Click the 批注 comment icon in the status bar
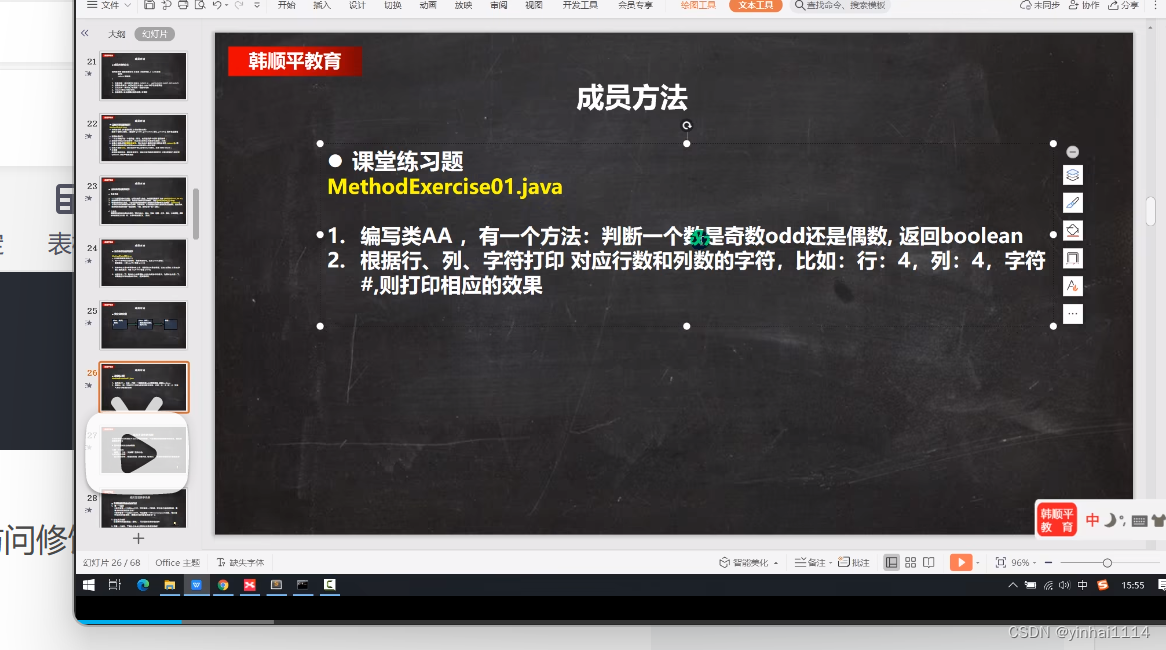Screen dimensions: 1166x650 pyautogui.click(x=852, y=562)
